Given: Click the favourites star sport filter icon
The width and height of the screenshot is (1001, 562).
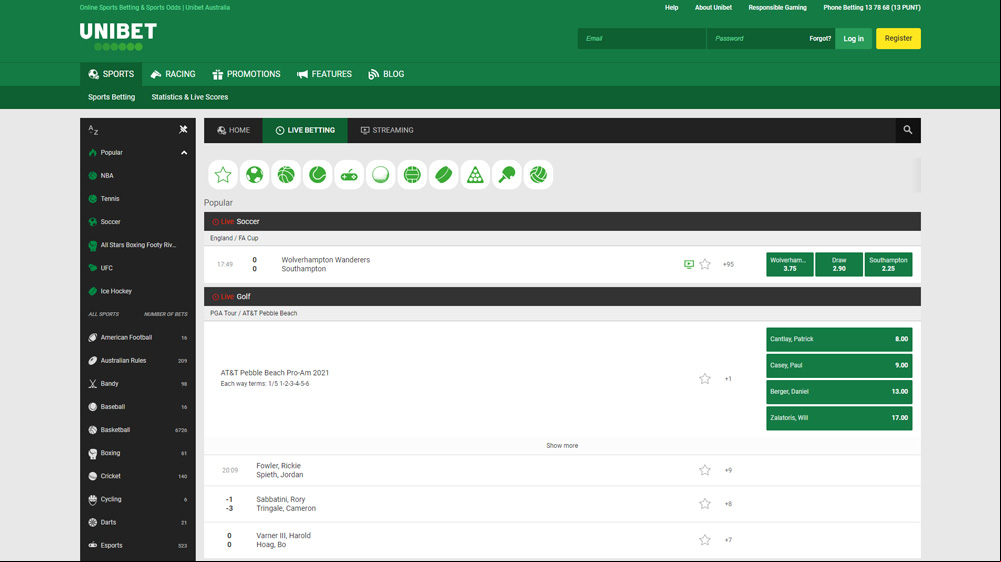Looking at the screenshot, I should point(223,174).
